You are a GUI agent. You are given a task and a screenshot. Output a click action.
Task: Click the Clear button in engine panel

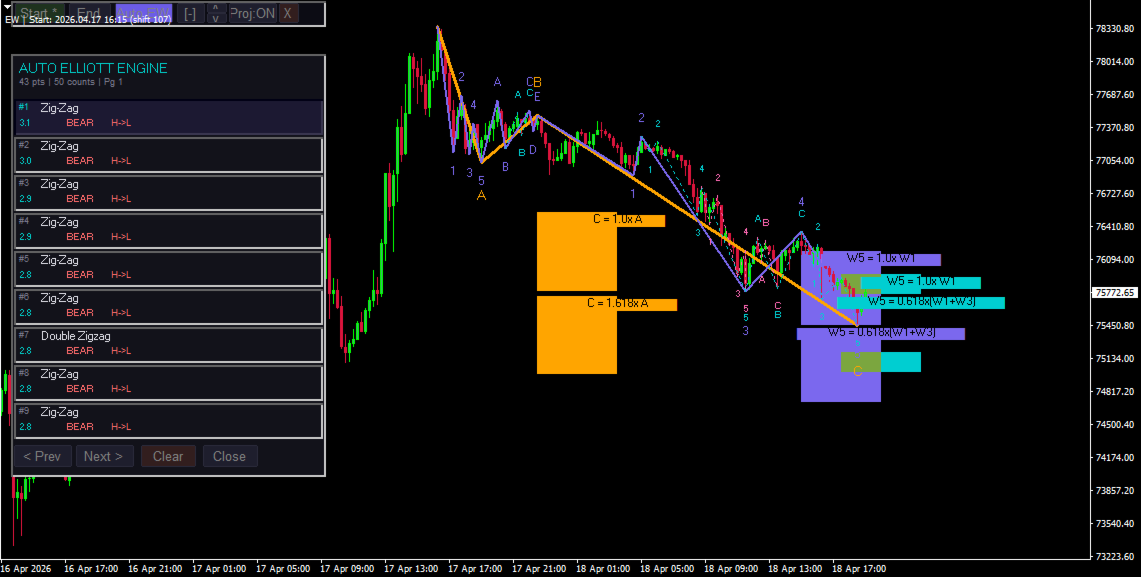[168, 456]
